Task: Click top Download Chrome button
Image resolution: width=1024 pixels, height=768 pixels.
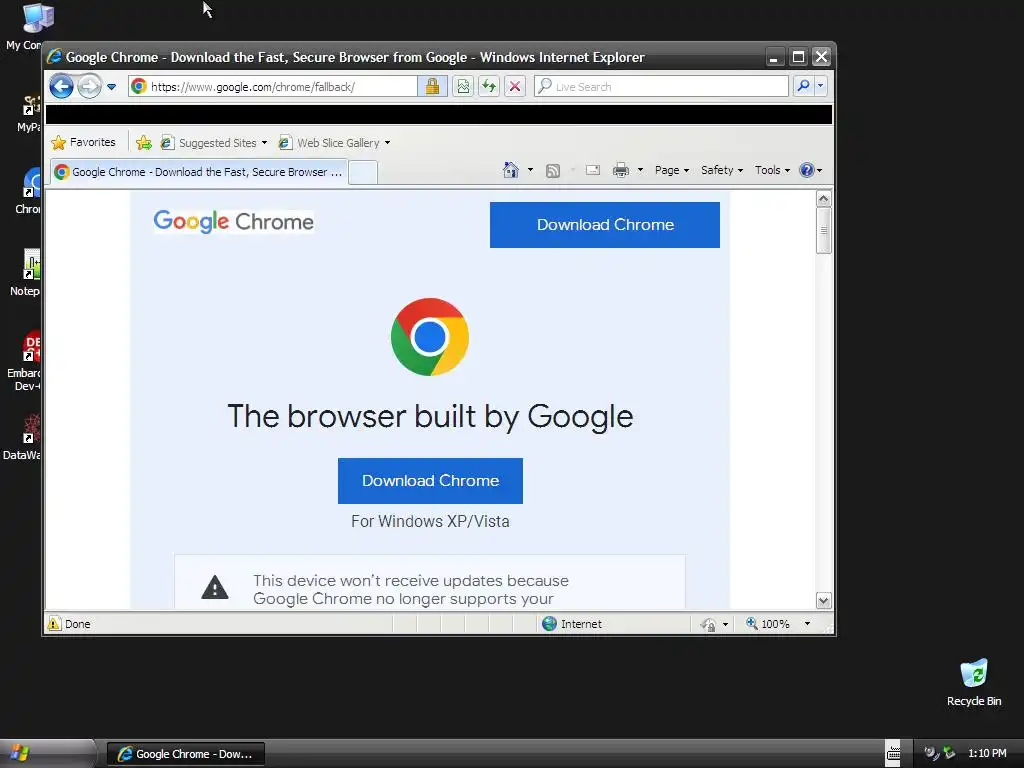Action: pyautogui.click(x=605, y=225)
